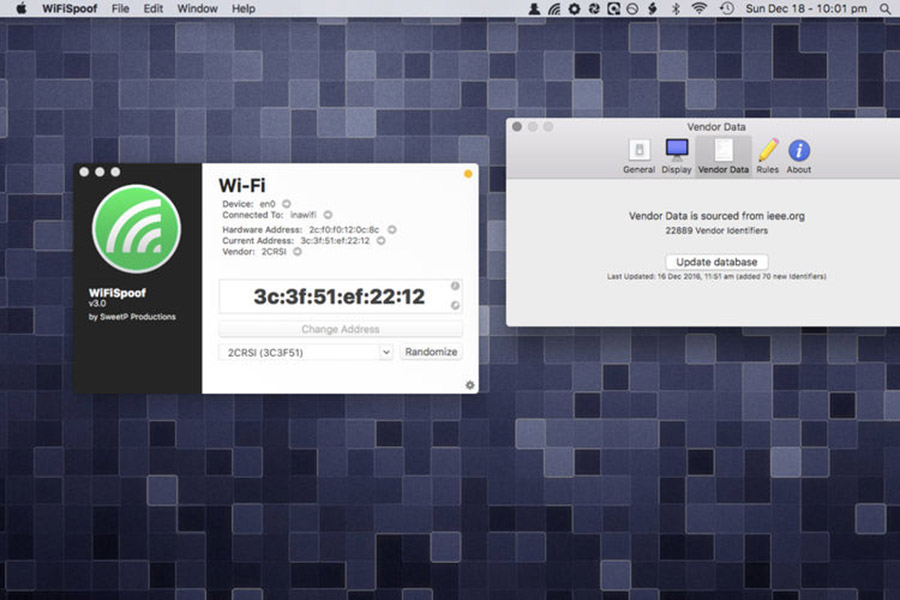The height and width of the screenshot is (600, 900).
Task: Click the by SweetP Productions credit text
Action: click(132, 316)
